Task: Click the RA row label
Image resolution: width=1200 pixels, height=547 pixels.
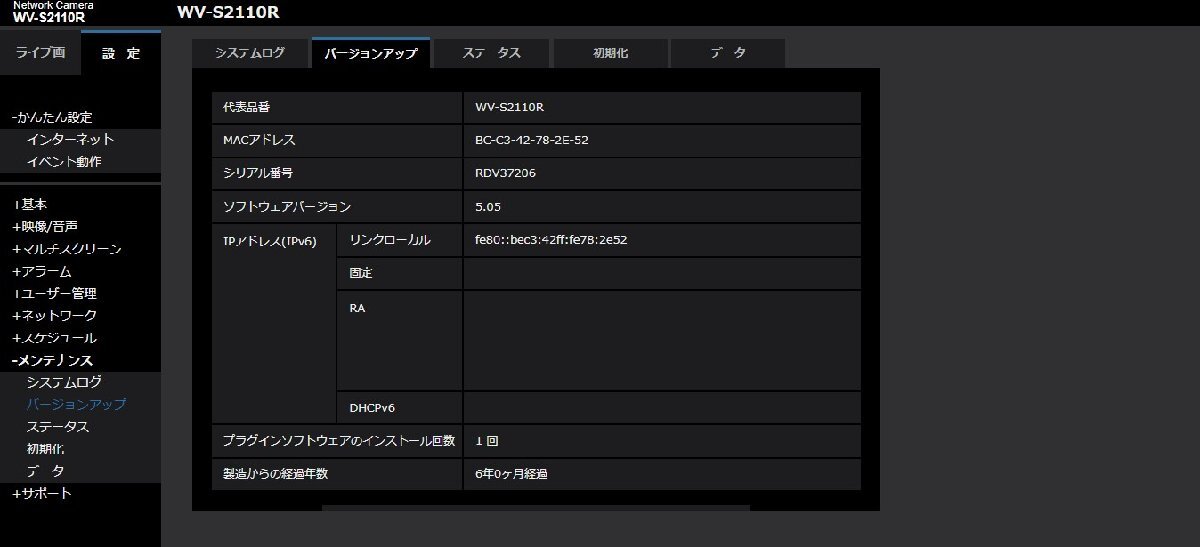Action: pos(357,308)
